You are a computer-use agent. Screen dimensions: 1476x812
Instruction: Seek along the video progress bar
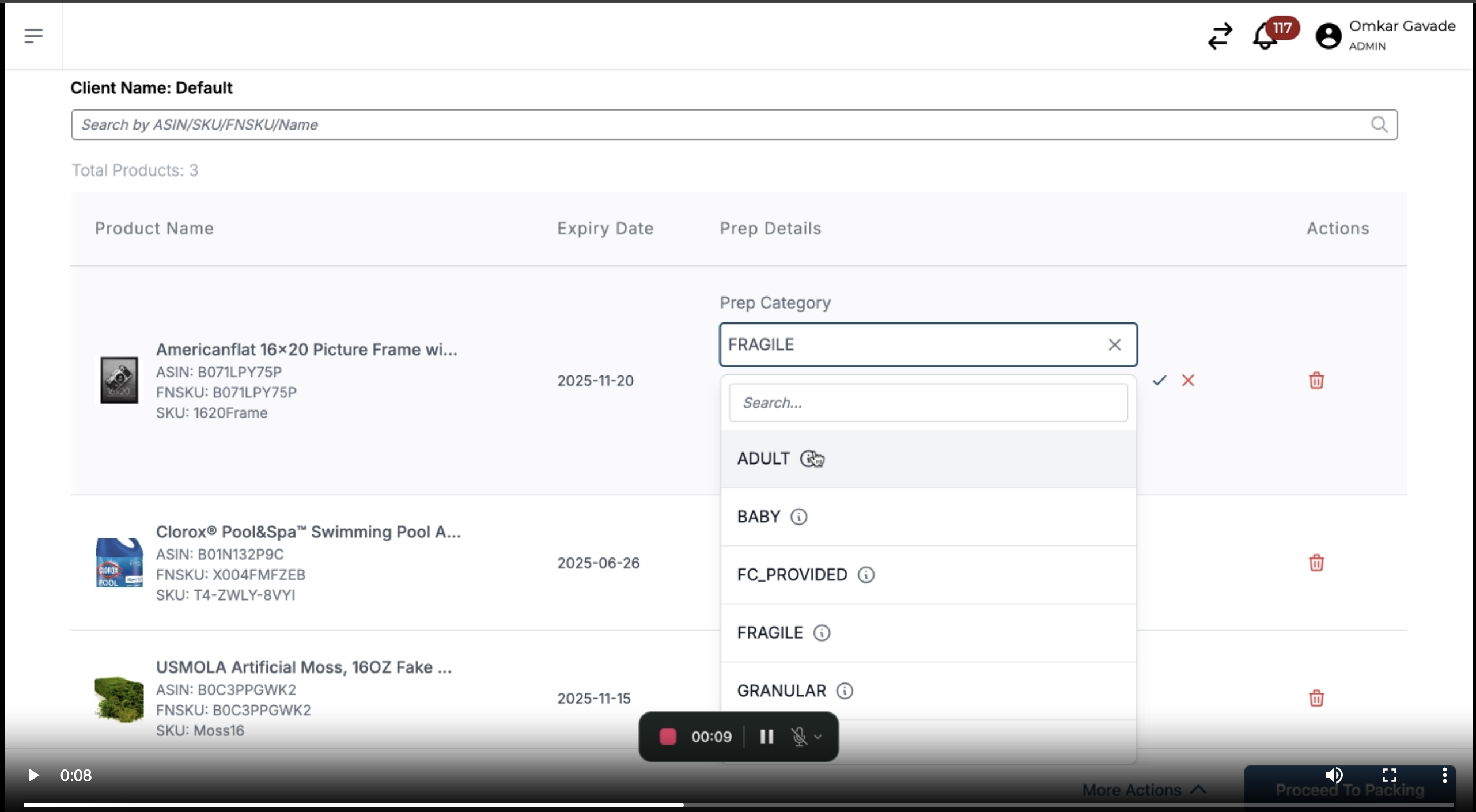(737, 805)
